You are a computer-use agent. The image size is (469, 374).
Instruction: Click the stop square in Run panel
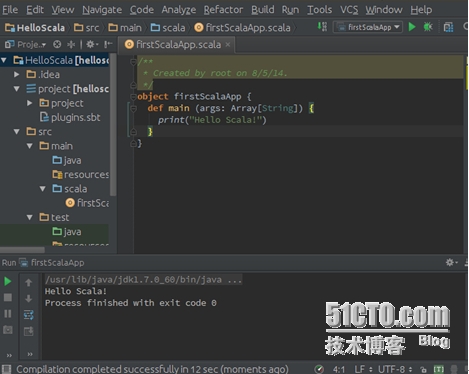pyautogui.click(x=8, y=297)
